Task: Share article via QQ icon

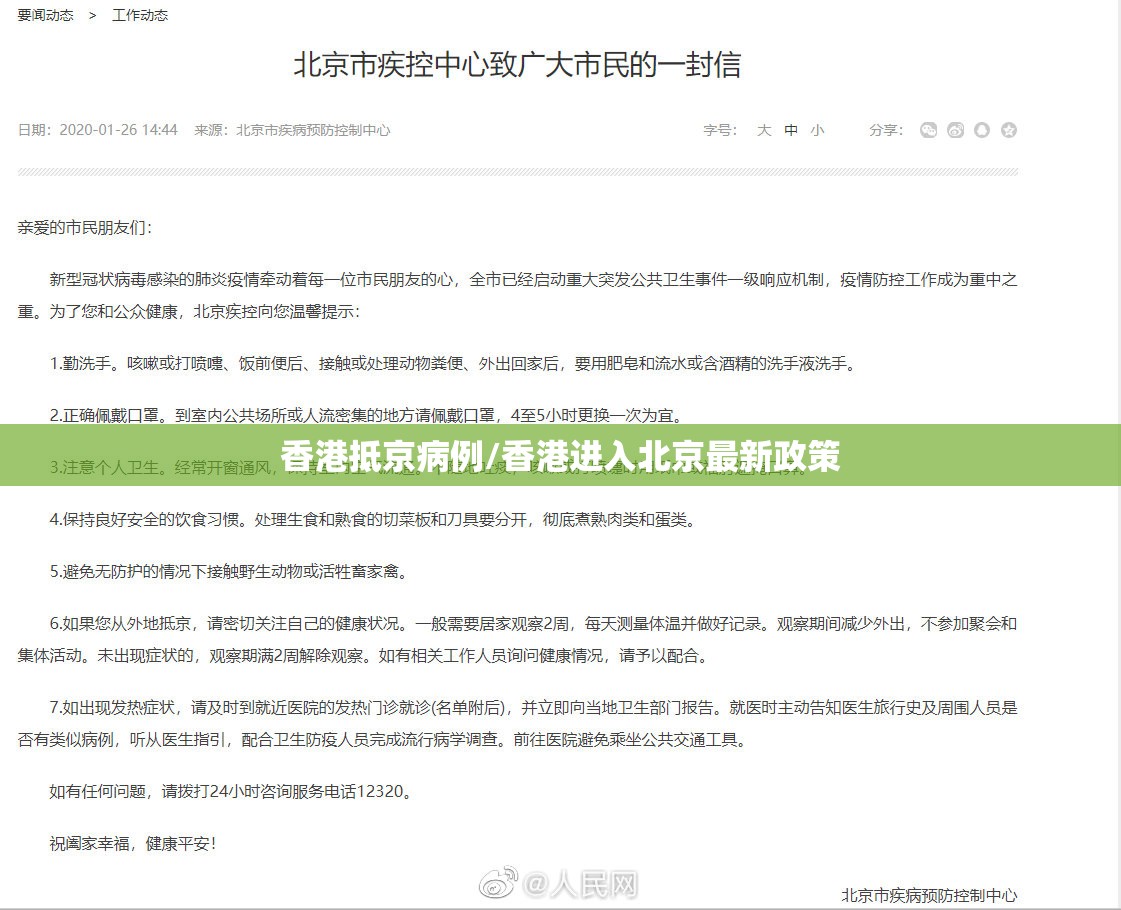Action: click(x=982, y=130)
